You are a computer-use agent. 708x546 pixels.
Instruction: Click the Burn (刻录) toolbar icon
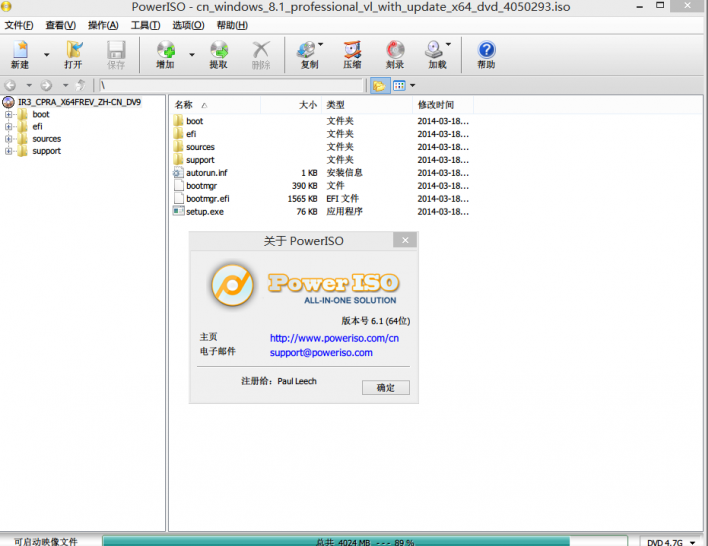coord(395,55)
